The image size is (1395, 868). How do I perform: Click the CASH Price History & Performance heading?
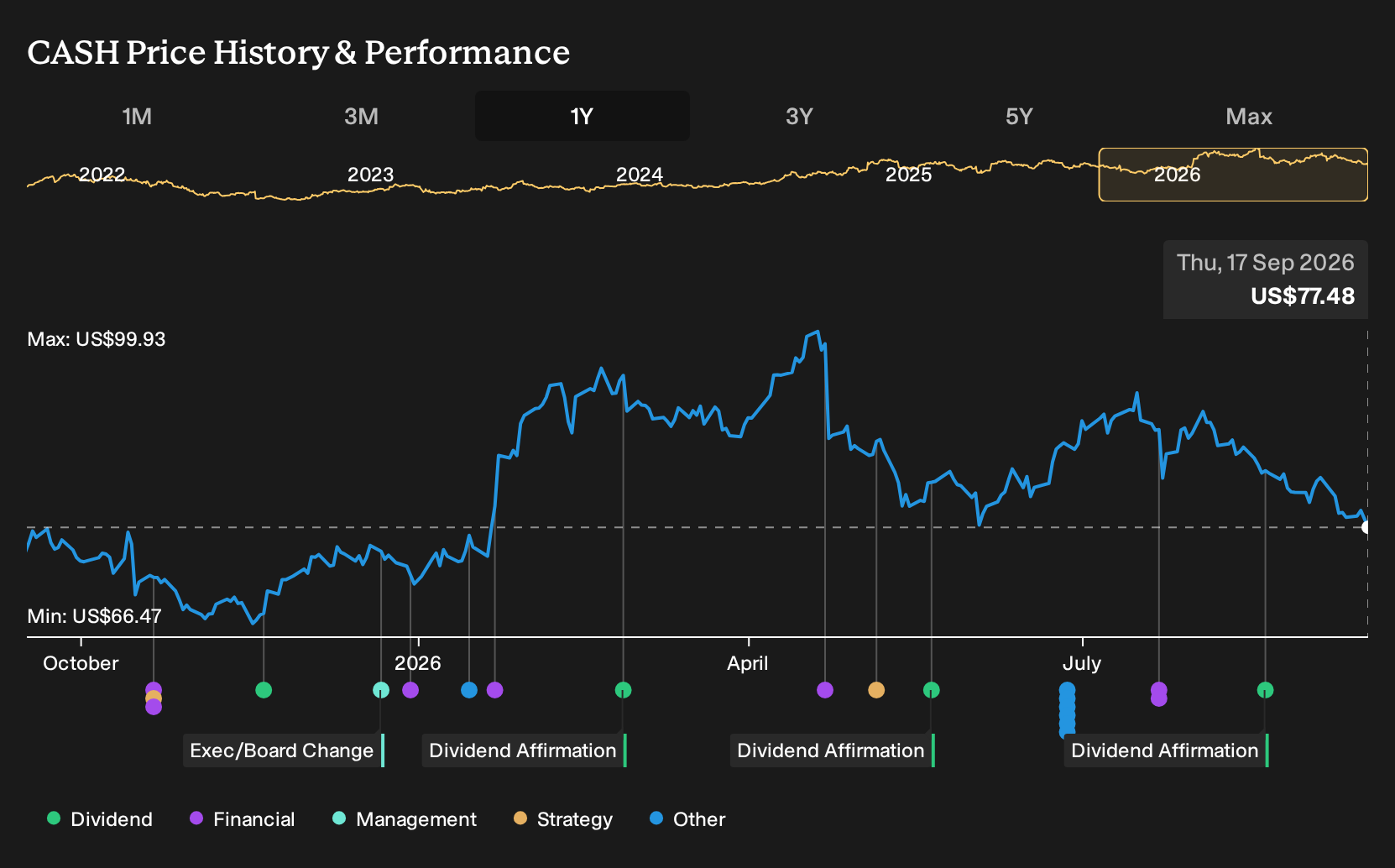pos(299,52)
